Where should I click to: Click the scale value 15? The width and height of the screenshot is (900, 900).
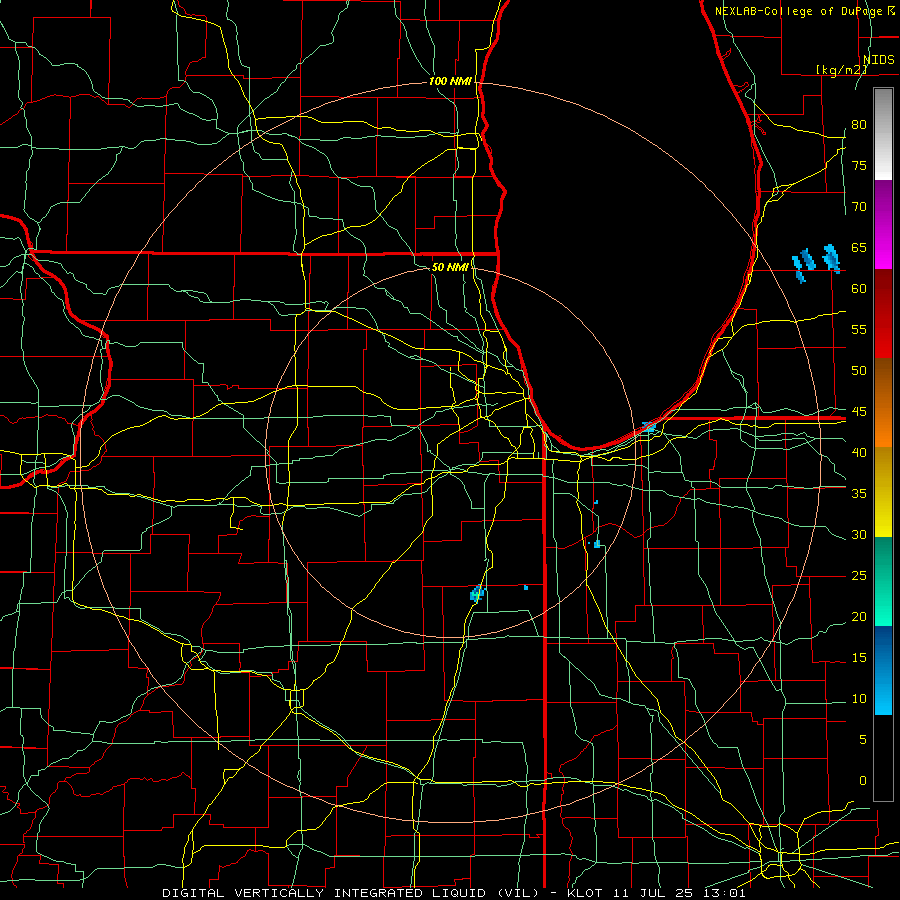point(859,657)
